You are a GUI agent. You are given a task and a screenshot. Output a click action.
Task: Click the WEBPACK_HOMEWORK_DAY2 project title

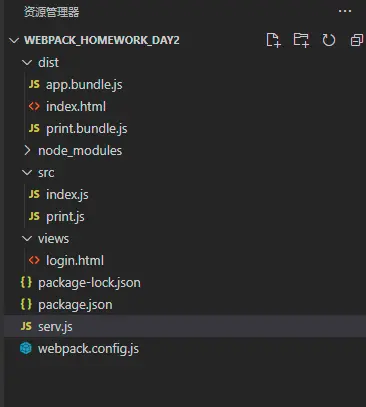[x=102, y=40]
